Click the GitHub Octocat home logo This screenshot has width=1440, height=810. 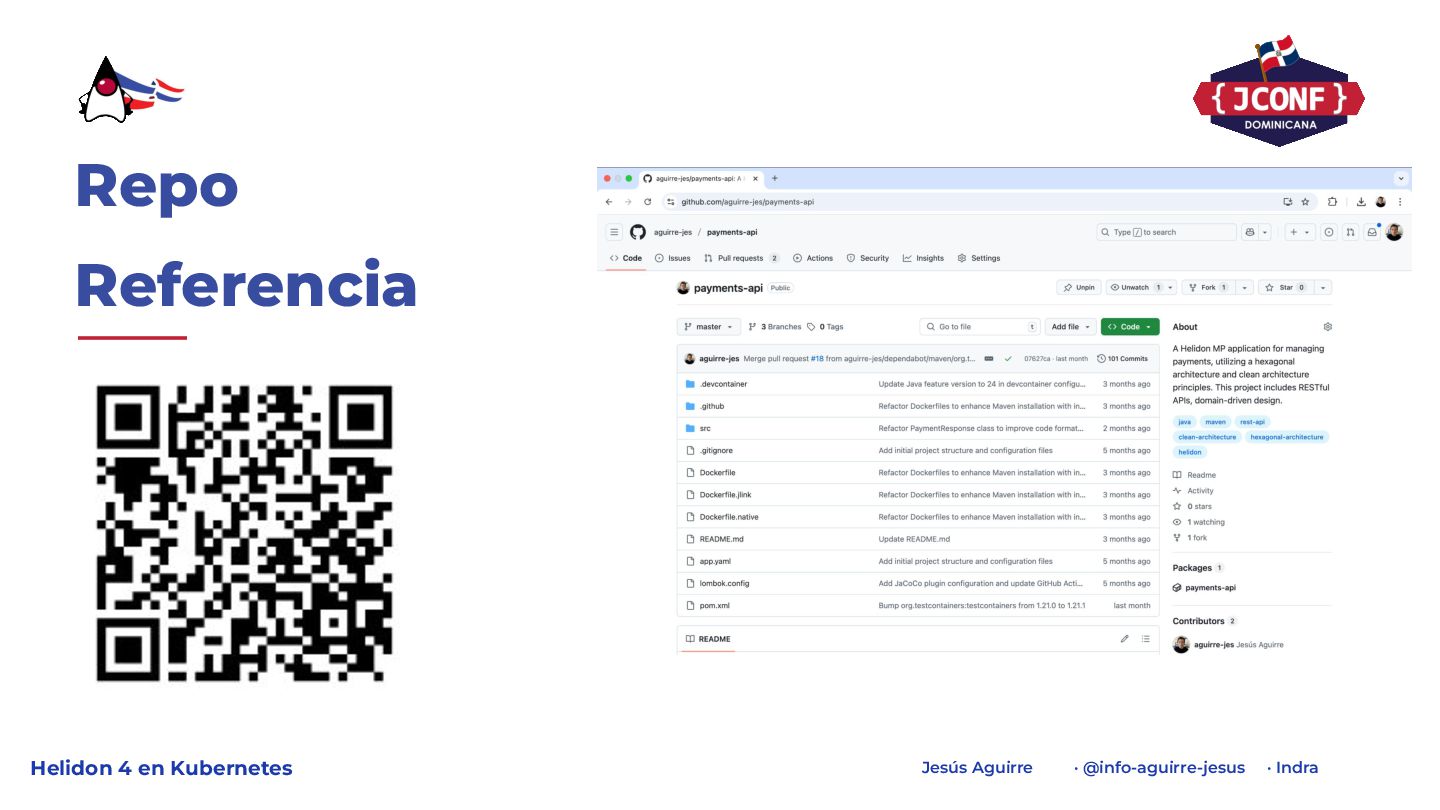click(638, 232)
